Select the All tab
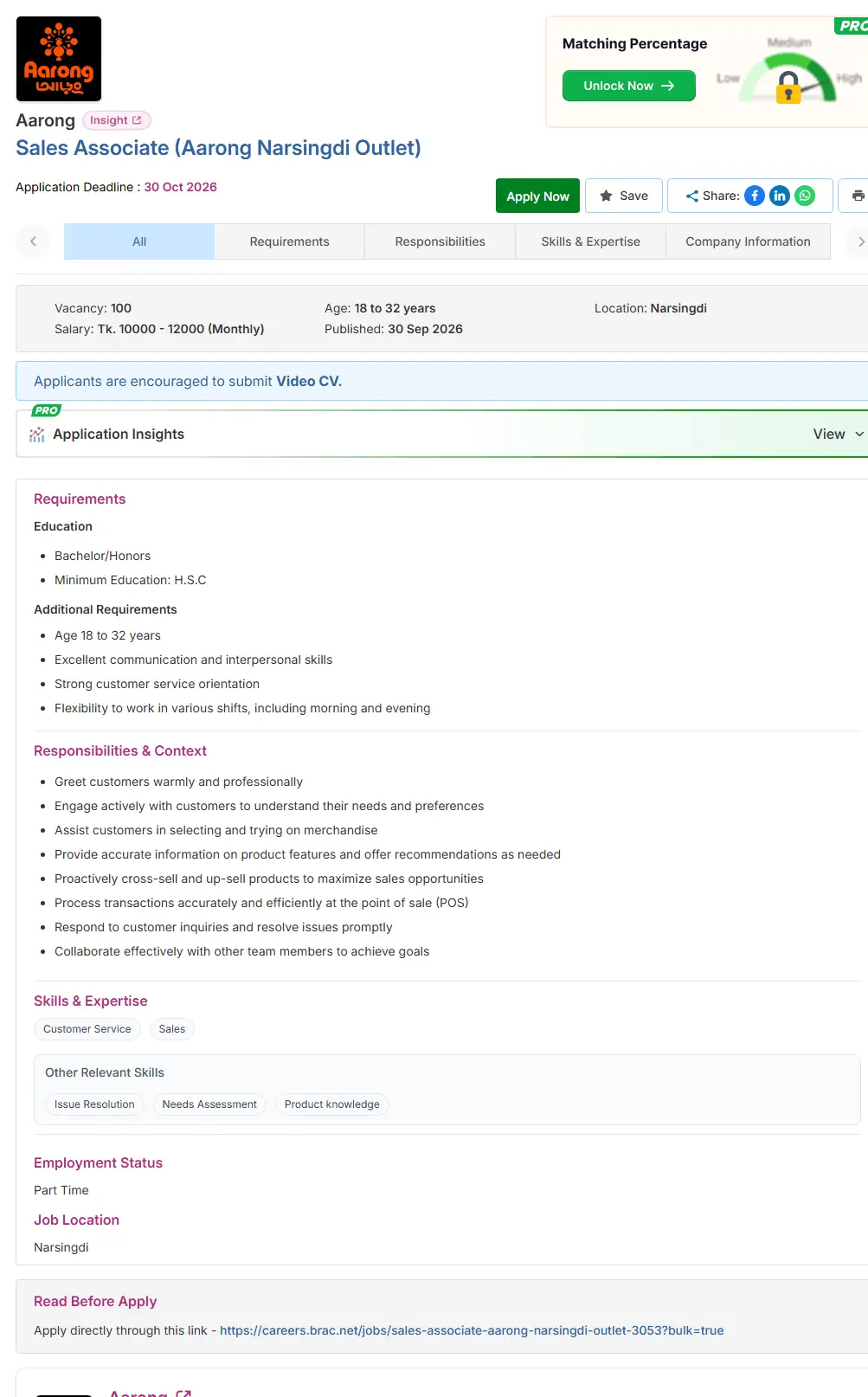Viewport: 868px width, 1397px height. pos(139,241)
